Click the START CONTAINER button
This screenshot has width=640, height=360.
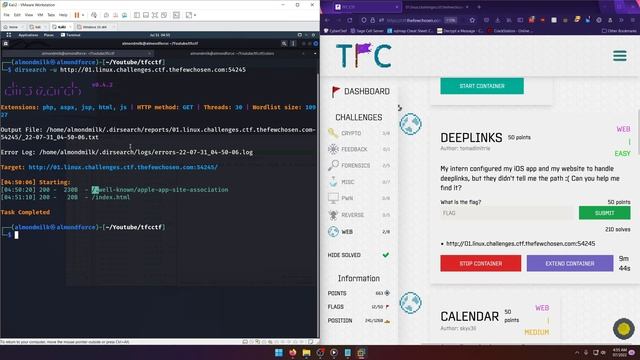(x=482, y=86)
